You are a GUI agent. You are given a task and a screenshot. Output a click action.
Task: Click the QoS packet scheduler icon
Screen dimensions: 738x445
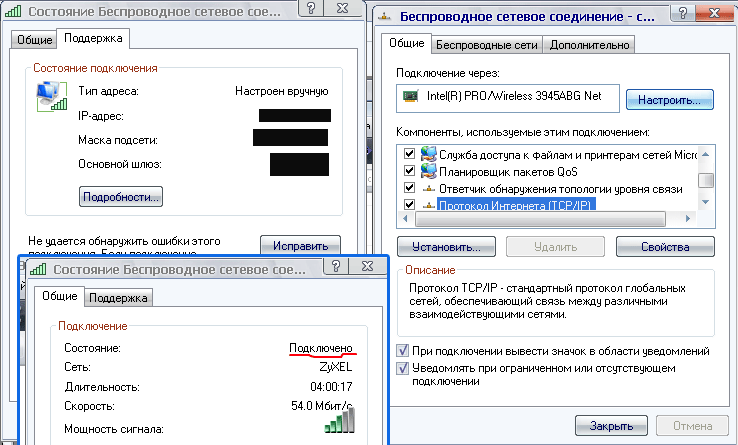click(428, 171)
